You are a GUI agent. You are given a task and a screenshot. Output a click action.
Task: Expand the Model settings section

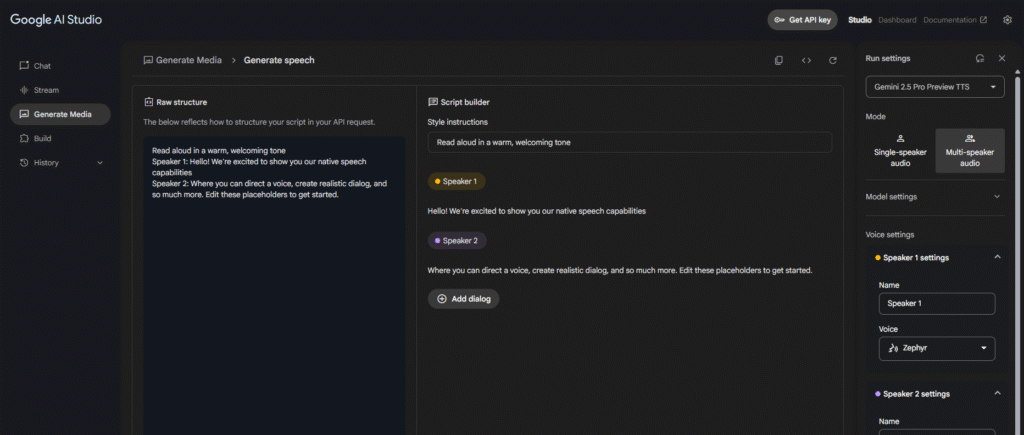point(935,197)
